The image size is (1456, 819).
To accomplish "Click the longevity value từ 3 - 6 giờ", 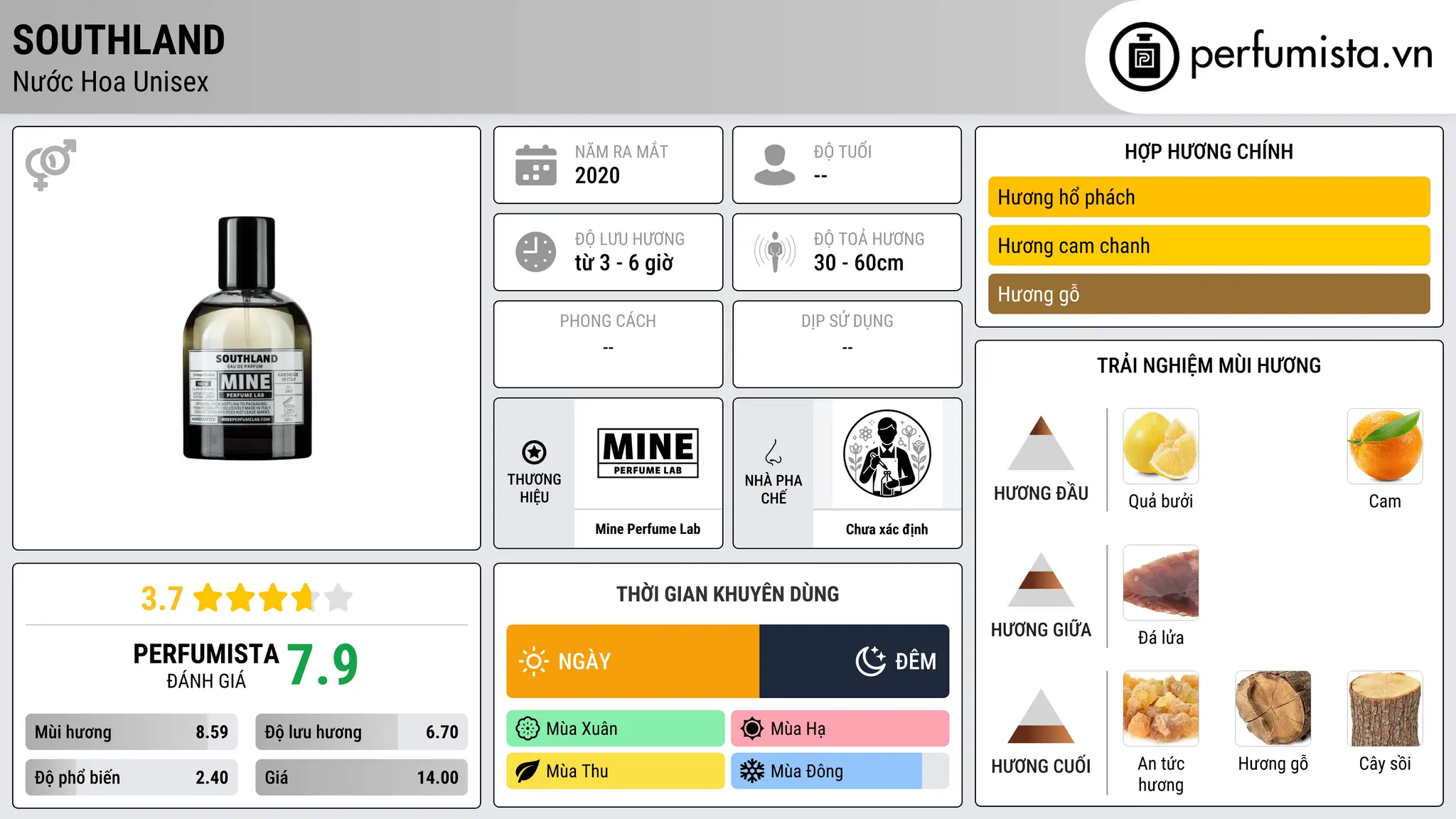I will pyautogui.click(x=623, y=263).
